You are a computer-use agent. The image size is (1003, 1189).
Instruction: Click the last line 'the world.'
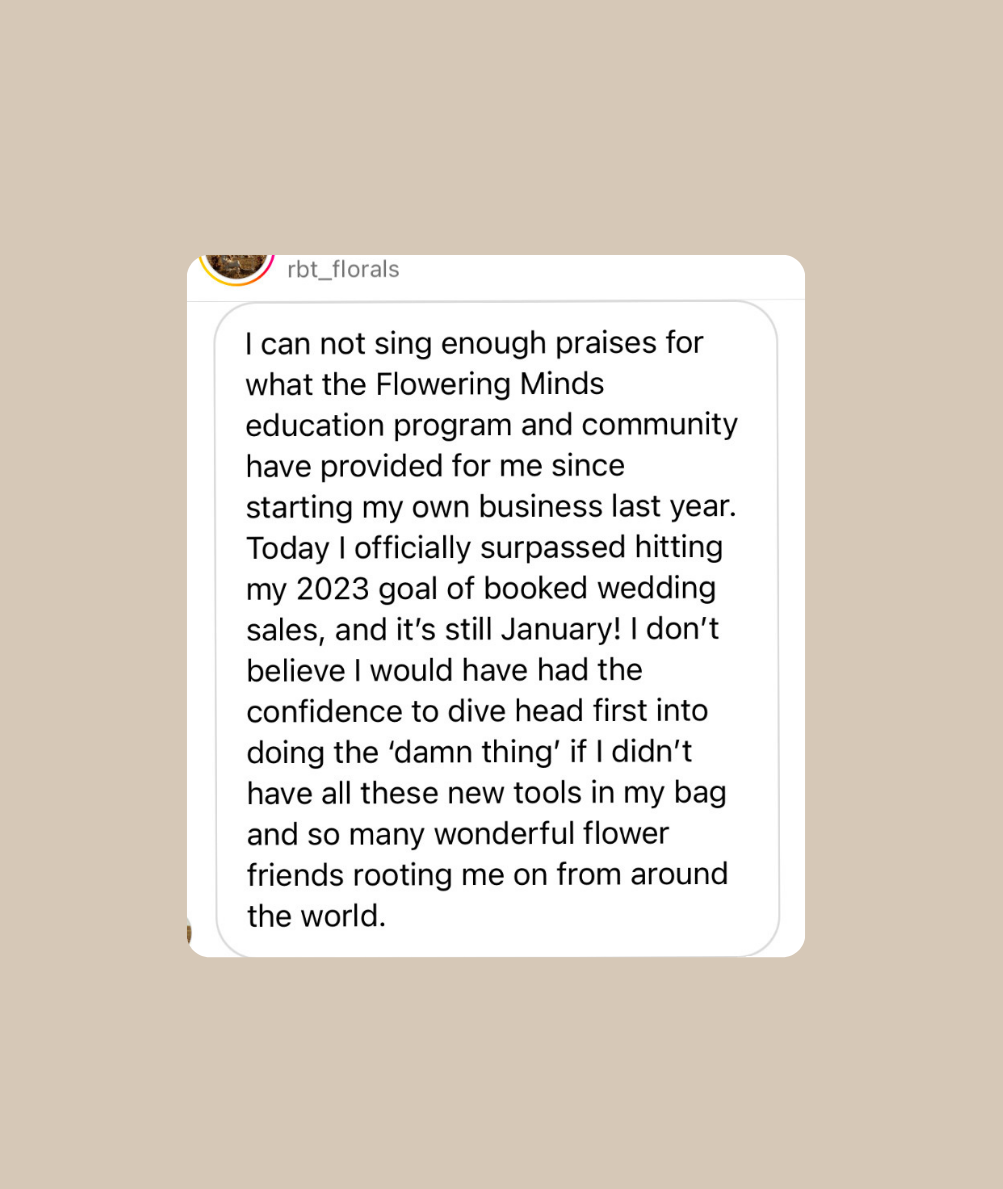[316, 916]
